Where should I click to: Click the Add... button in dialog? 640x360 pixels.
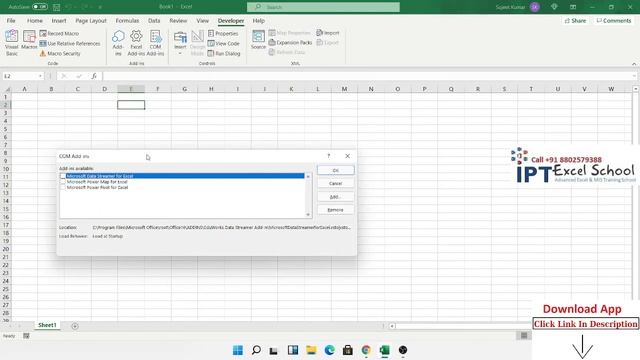336,197
